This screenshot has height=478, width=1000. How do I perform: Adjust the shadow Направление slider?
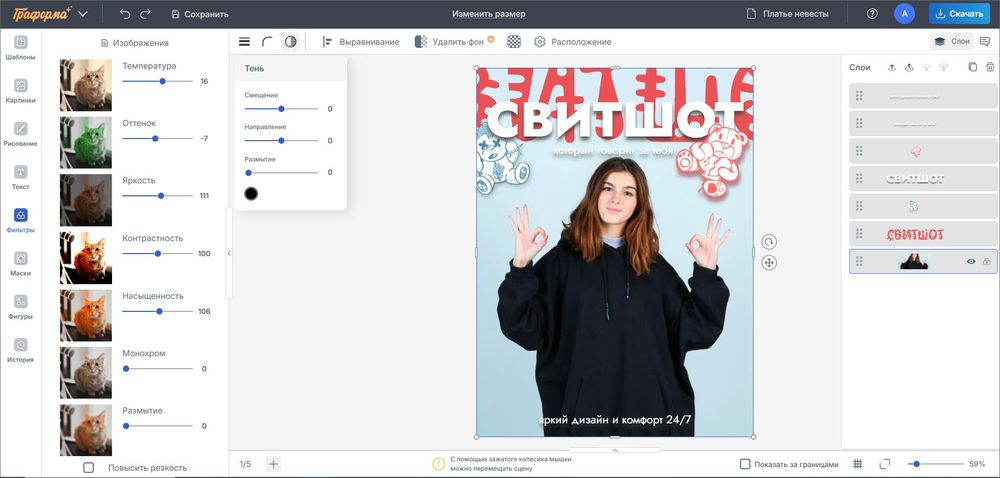(x=281, y=140)
